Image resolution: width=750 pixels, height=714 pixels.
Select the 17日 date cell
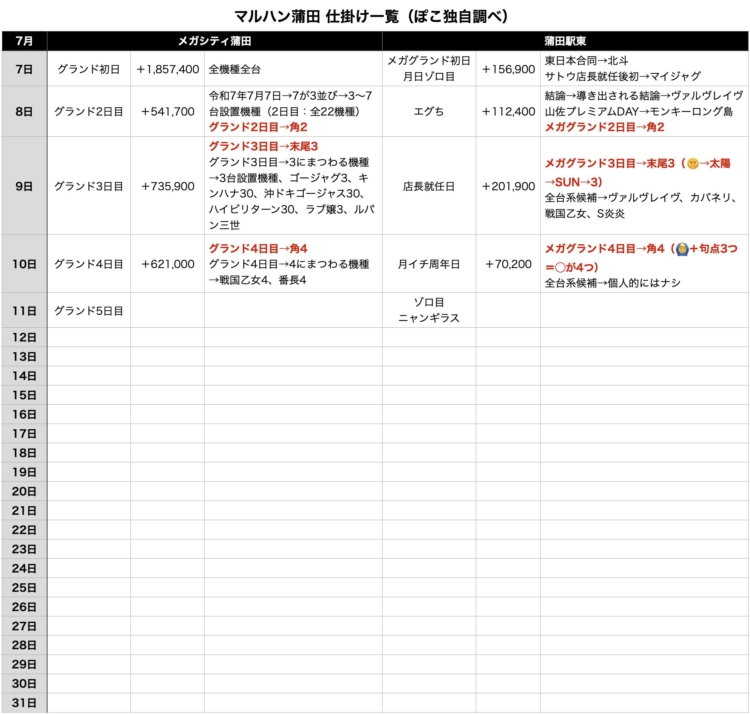[x=24, y=433]
